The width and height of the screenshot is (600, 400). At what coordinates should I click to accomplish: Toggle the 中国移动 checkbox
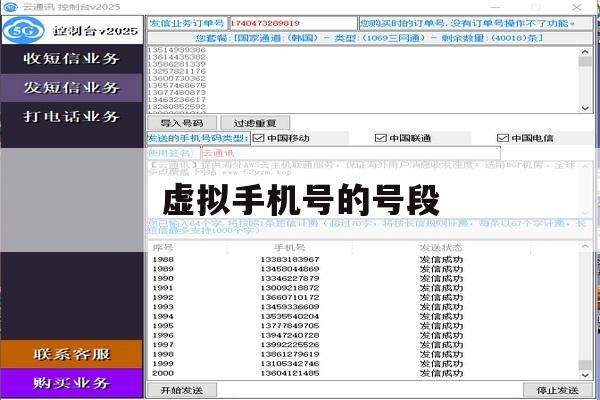click(x=259, y=138)
